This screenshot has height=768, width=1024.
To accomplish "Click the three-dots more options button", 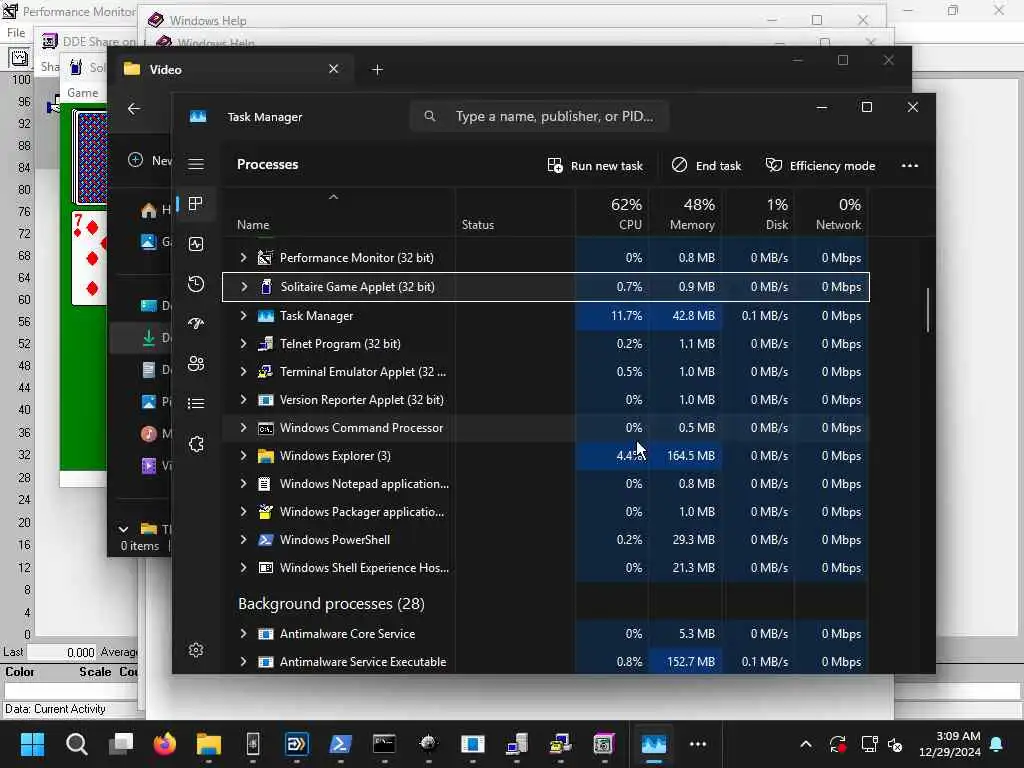I will tap(910, 166).
